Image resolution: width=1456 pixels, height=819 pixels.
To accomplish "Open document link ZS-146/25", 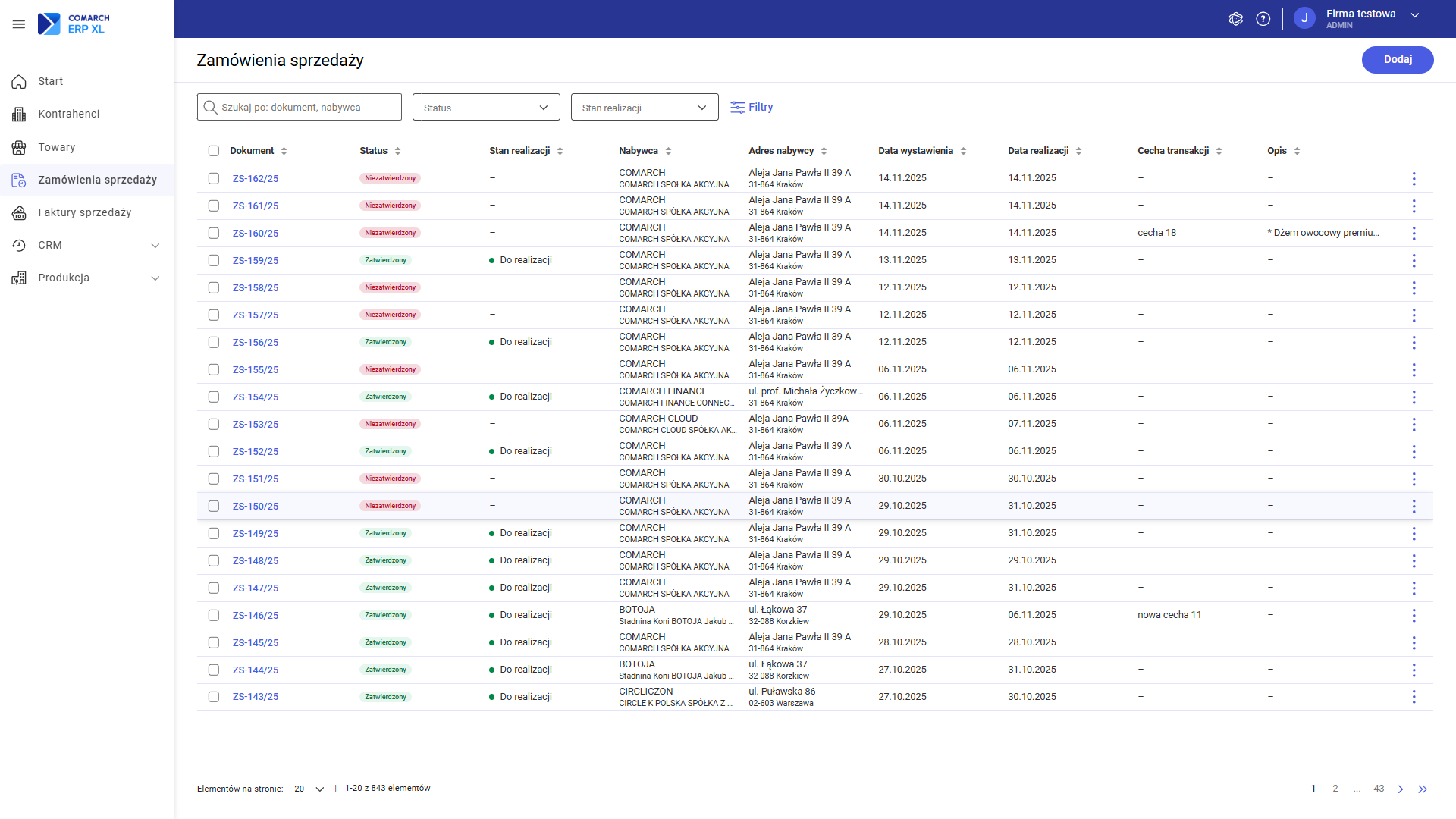I will coord(255,615).
